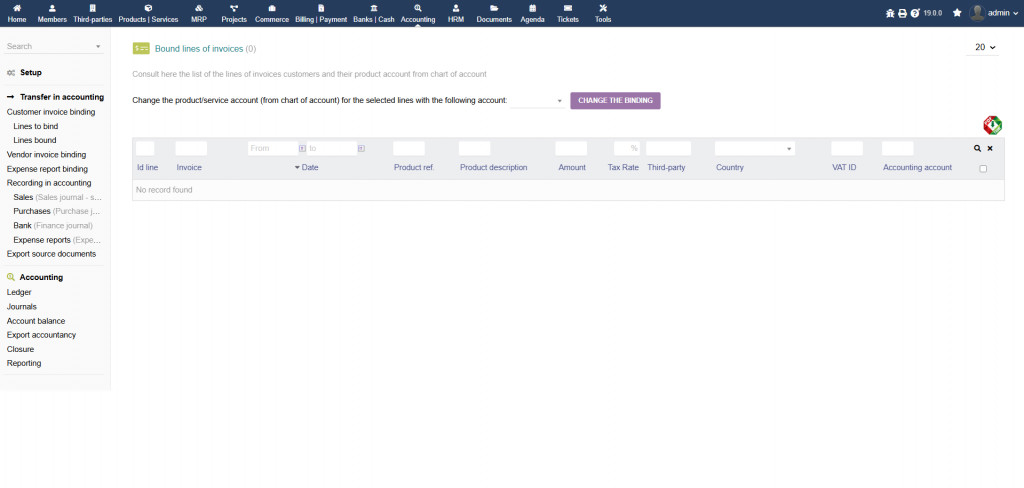Viewport: 1024px width, 488px height.
Task: Open Export accountancy page
Action: (41, 334)
